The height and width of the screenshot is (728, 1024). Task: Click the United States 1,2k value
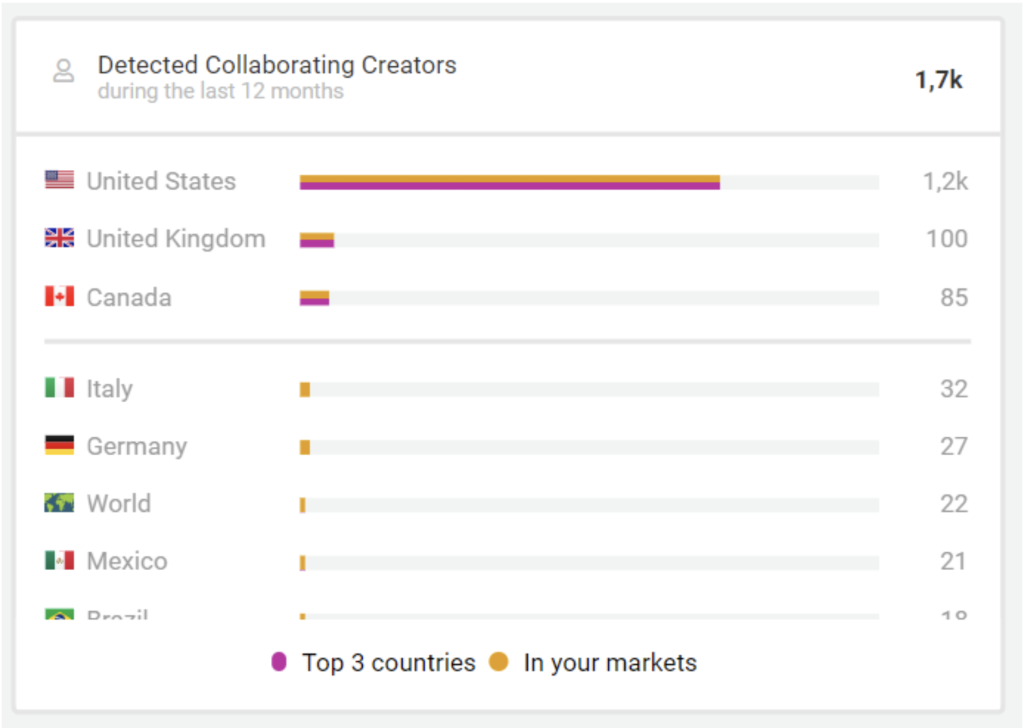(947, 181)
